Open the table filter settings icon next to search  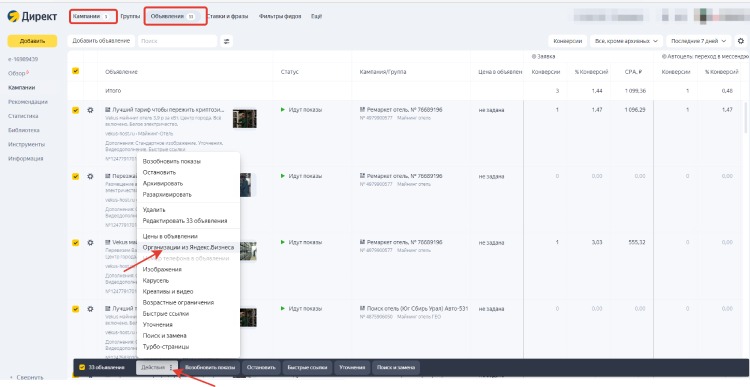click(227, 41)
